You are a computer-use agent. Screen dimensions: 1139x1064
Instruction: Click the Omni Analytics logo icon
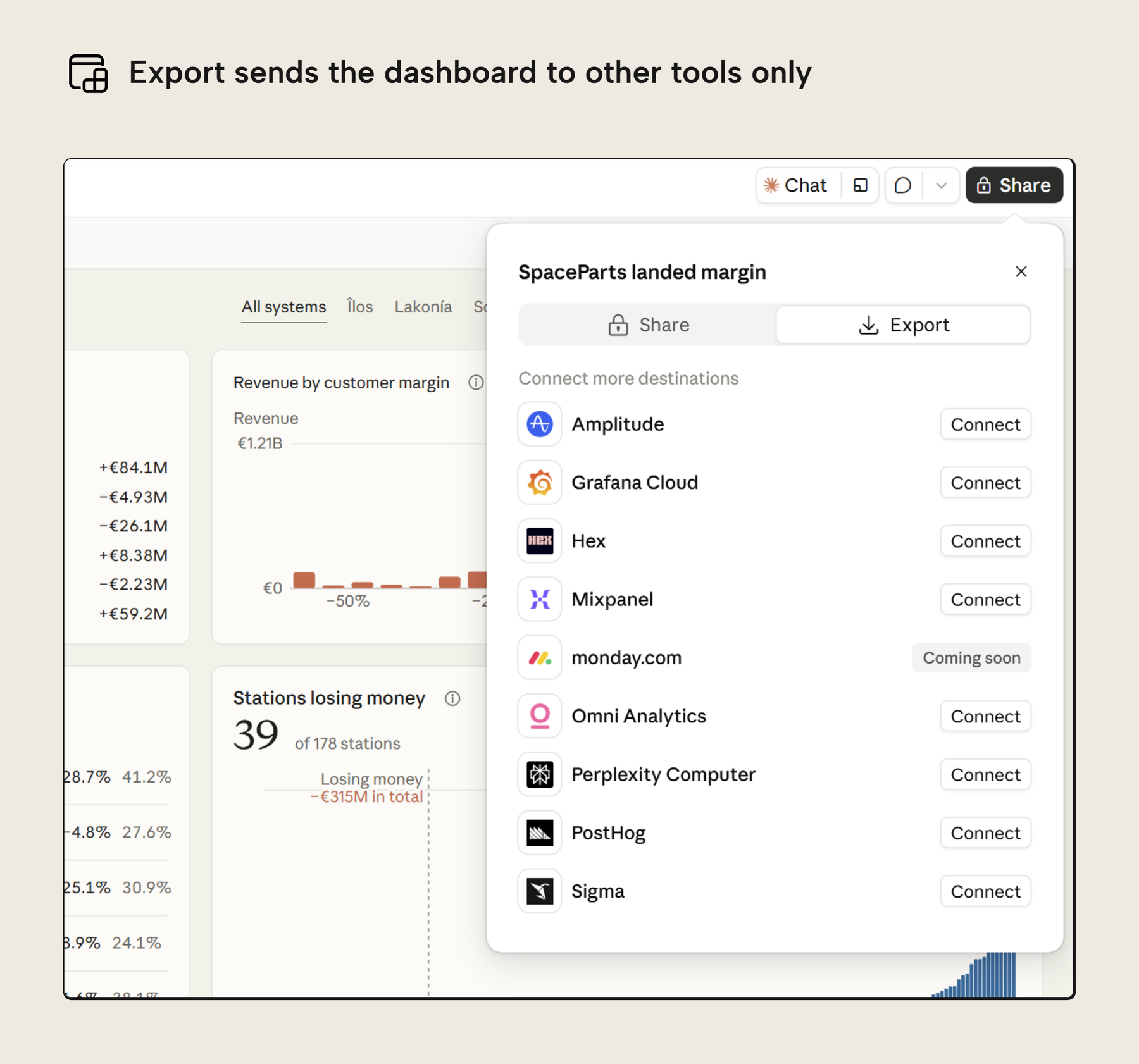[540, 716]
